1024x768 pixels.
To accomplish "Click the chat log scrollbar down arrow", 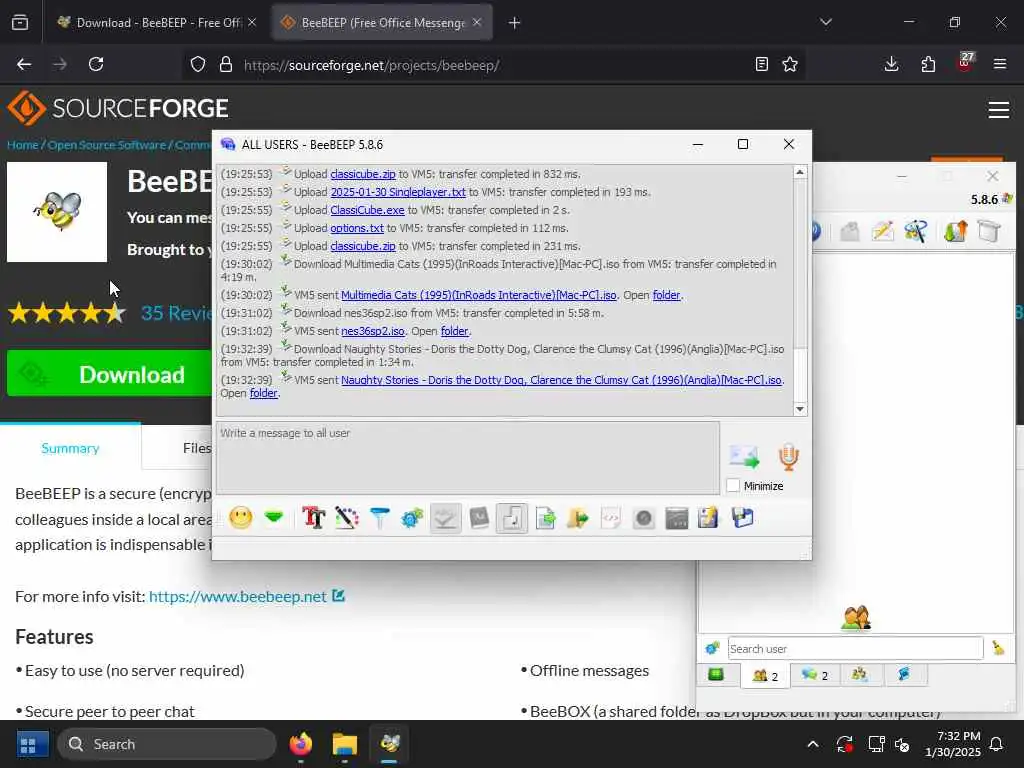I will (800, 409).
